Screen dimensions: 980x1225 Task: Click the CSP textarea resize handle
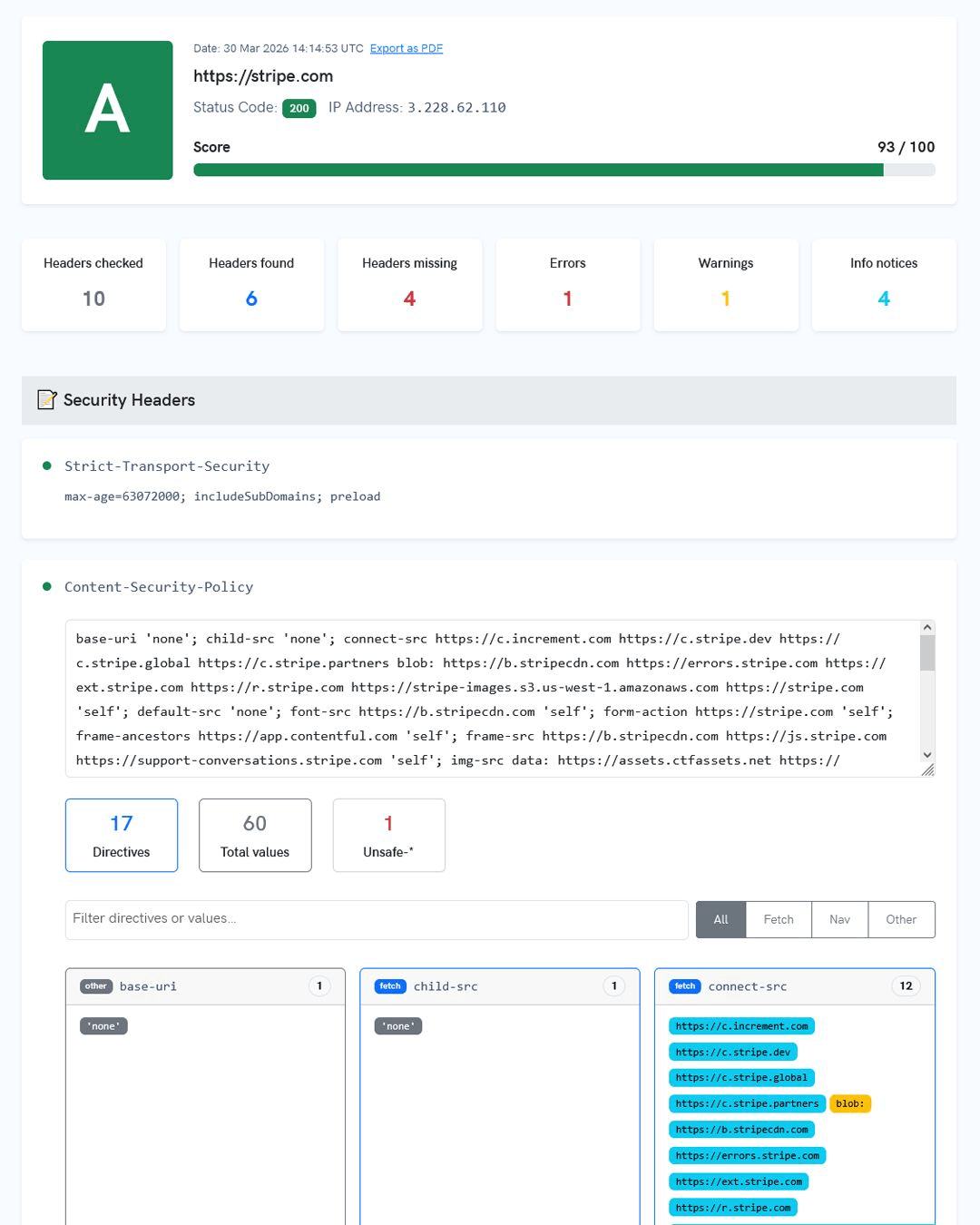(927, 769)
